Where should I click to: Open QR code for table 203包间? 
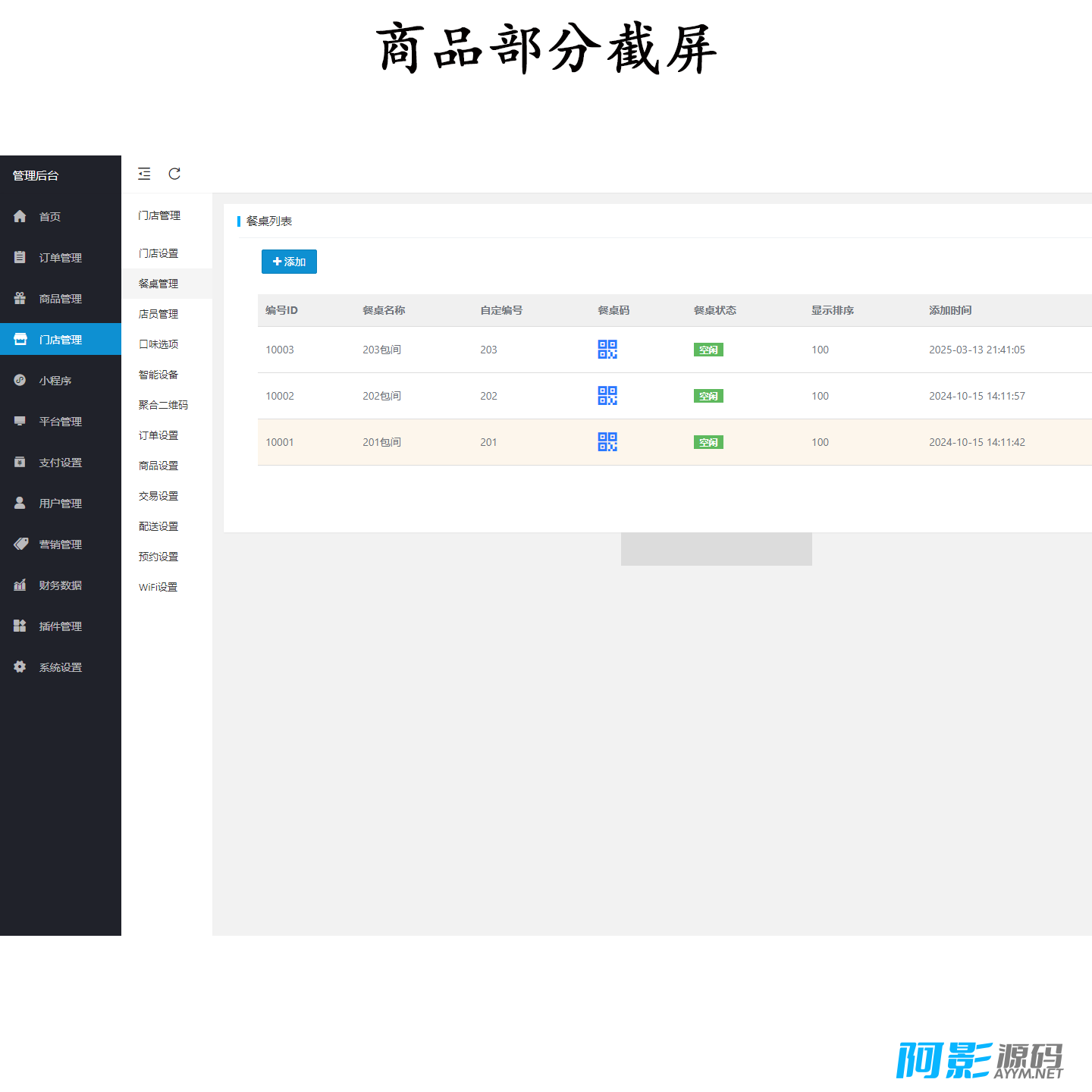(x=607, y=350)
